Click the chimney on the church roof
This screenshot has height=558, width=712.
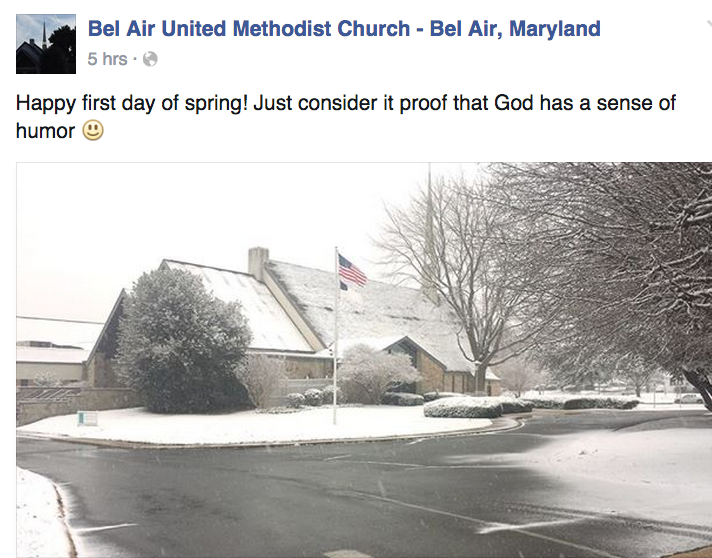point(258,262)
